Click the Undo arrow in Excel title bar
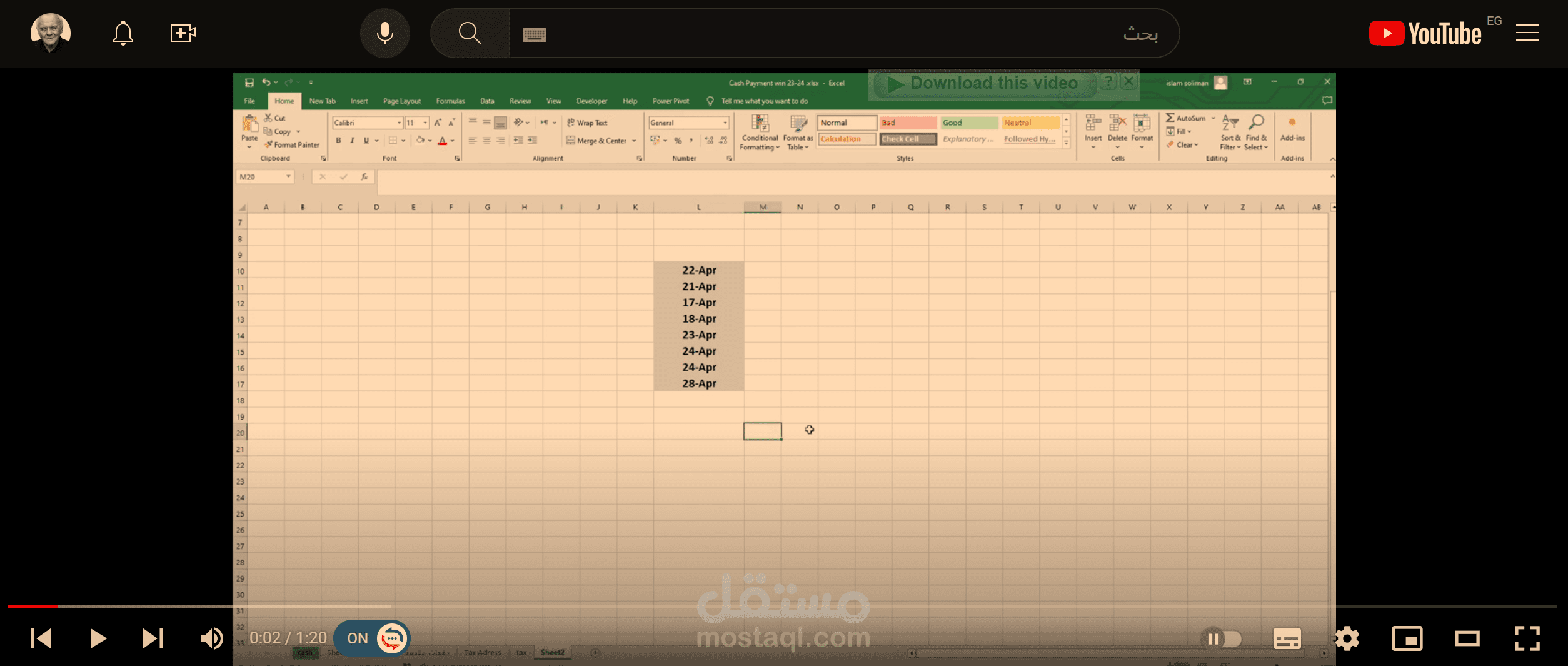 (x=266, y=83)
